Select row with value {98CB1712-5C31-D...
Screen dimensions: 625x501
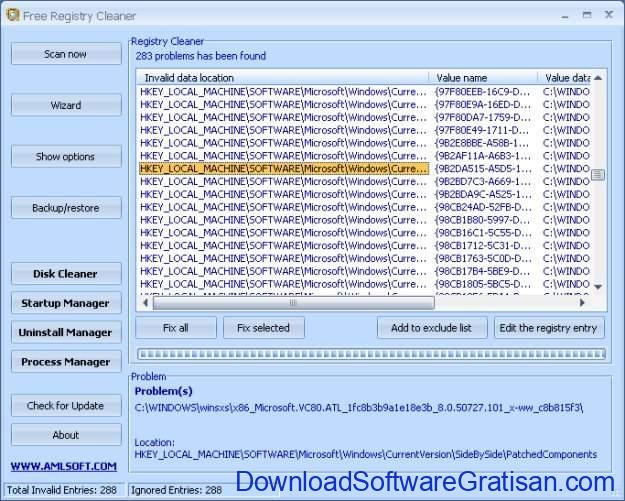coord(365,246)
